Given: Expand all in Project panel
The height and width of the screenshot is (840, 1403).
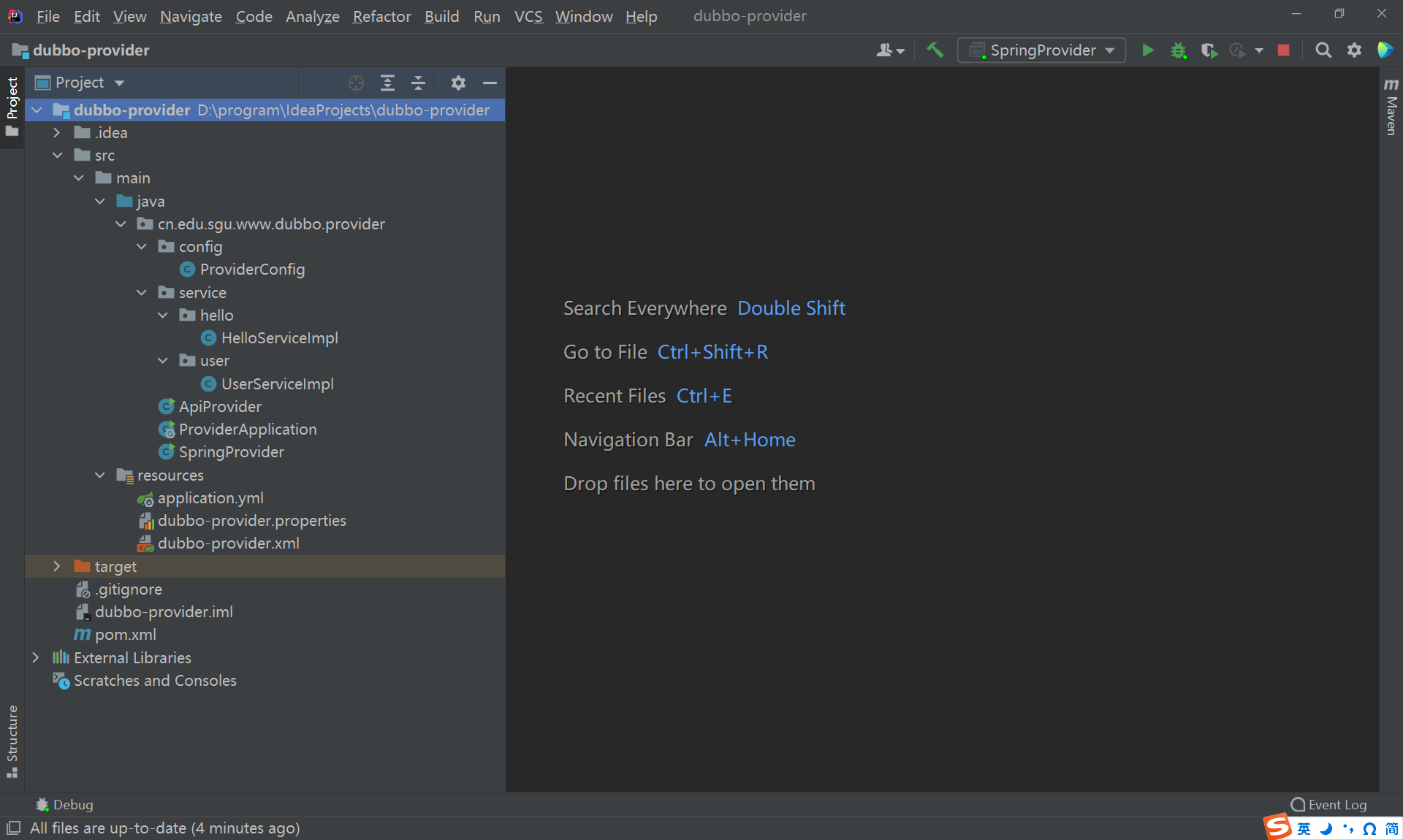Looking at the screenshot, I should pyautogui.click(x=387, y=83).
